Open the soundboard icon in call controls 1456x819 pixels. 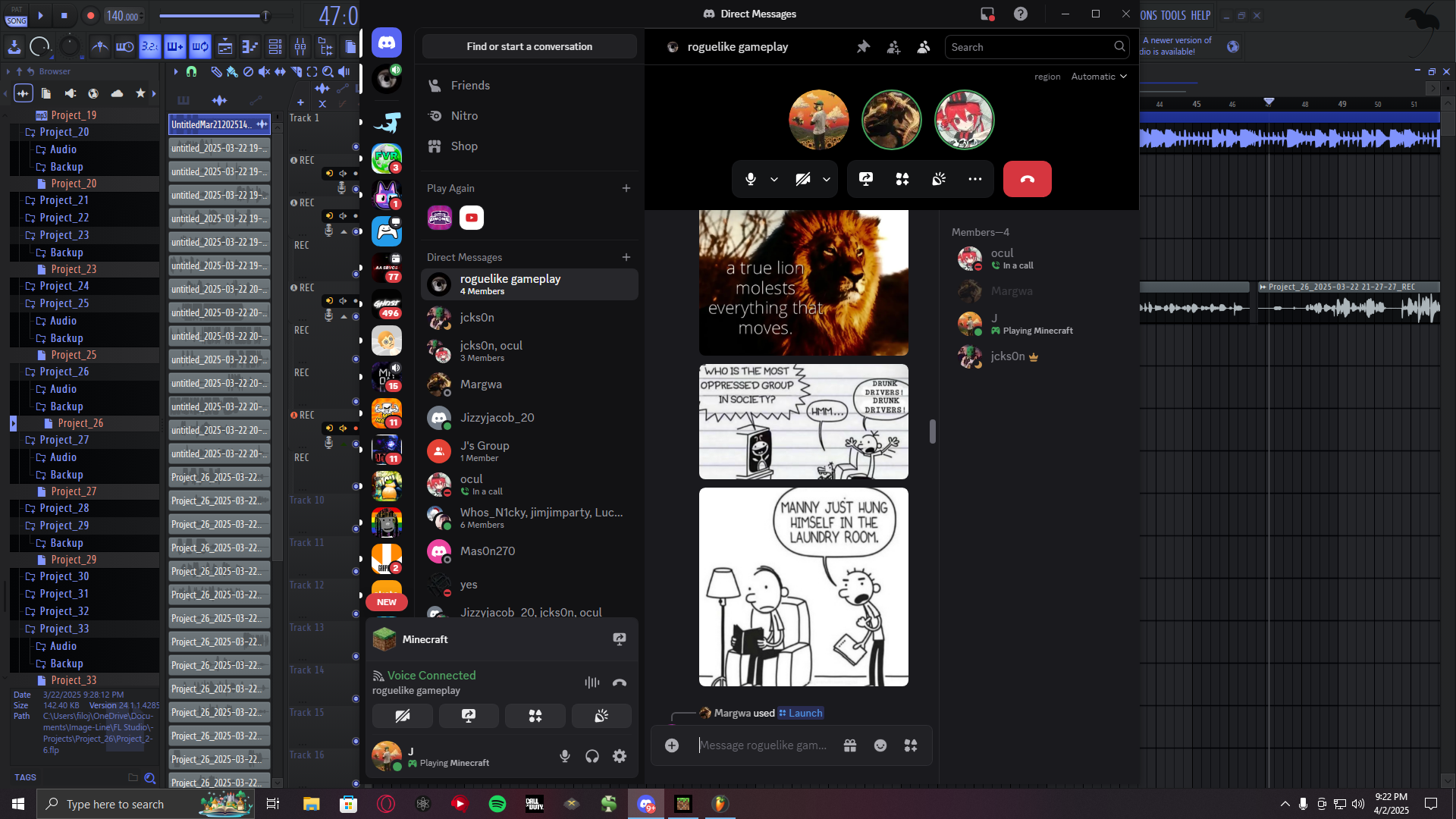click(939, 179)
